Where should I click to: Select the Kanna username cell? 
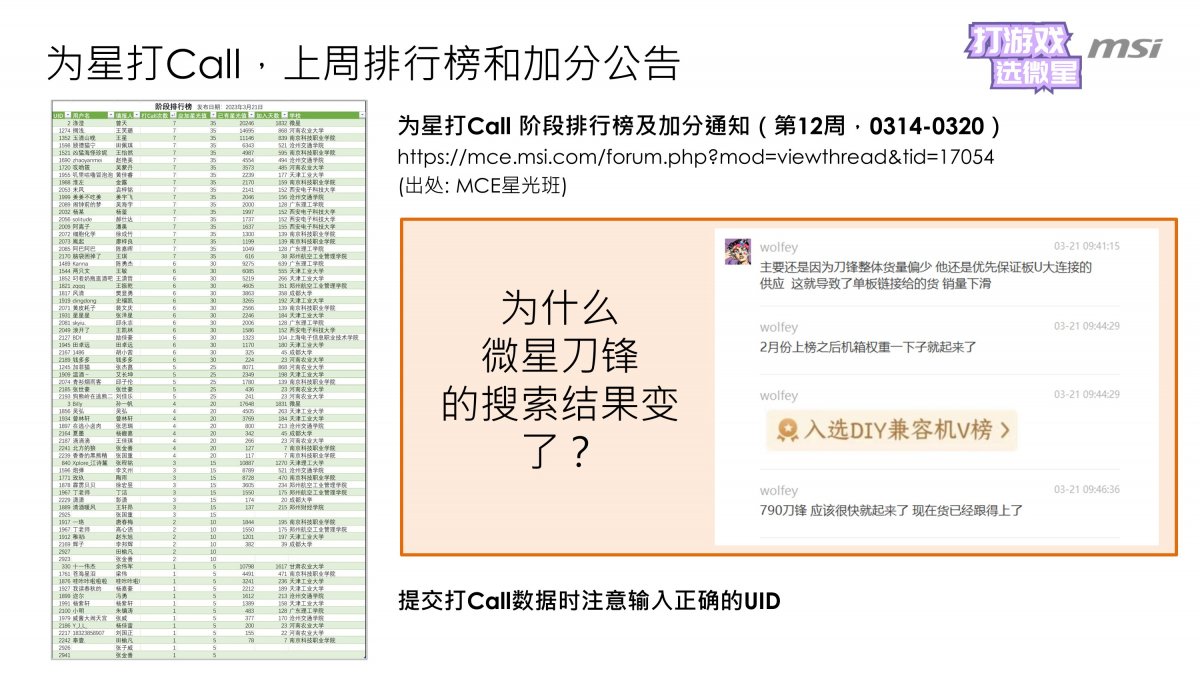(92, 264)
